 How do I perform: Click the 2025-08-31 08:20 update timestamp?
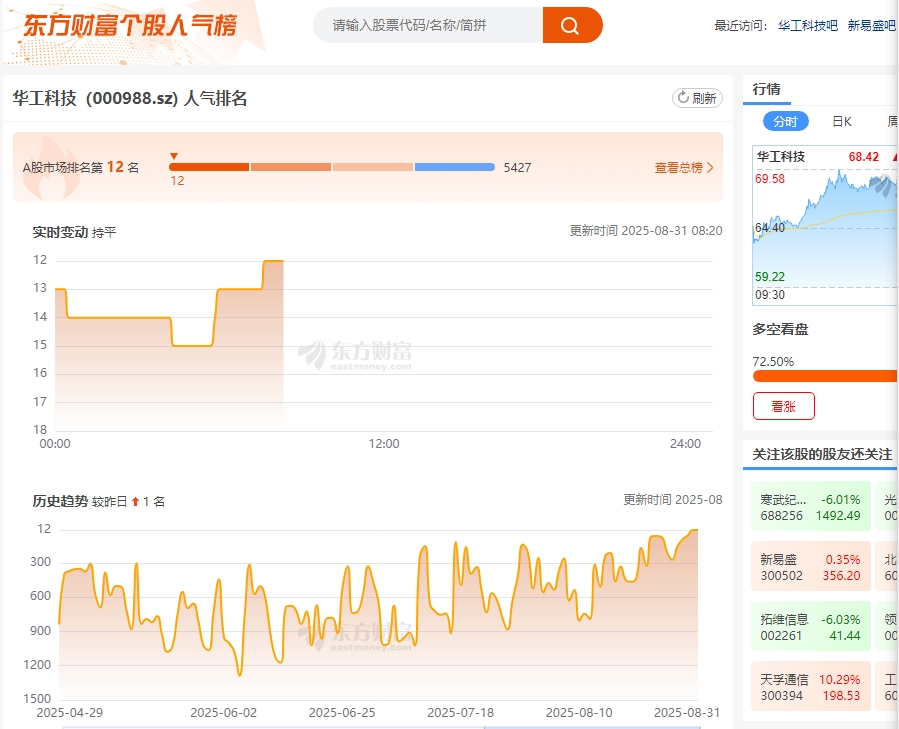tap(671, 231)
